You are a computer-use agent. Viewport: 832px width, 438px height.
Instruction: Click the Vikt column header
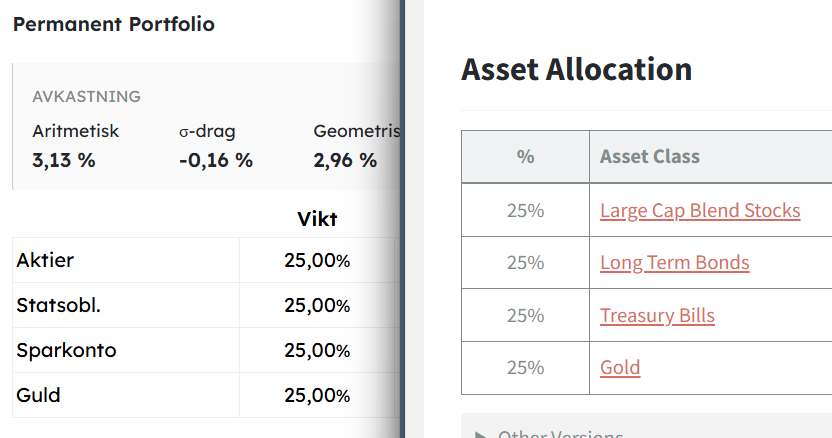coord(317,219)
